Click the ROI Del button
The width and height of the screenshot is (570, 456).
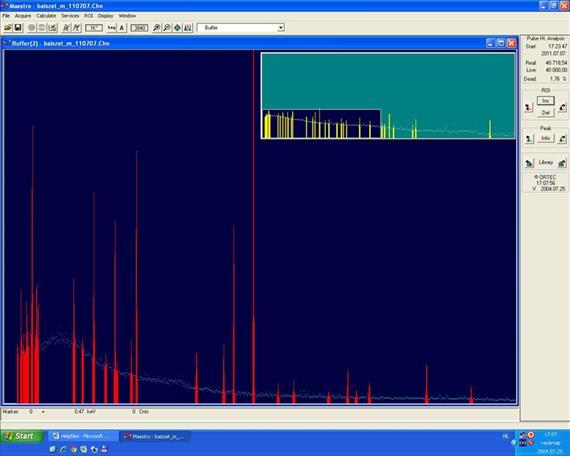(x=546, y=112)
